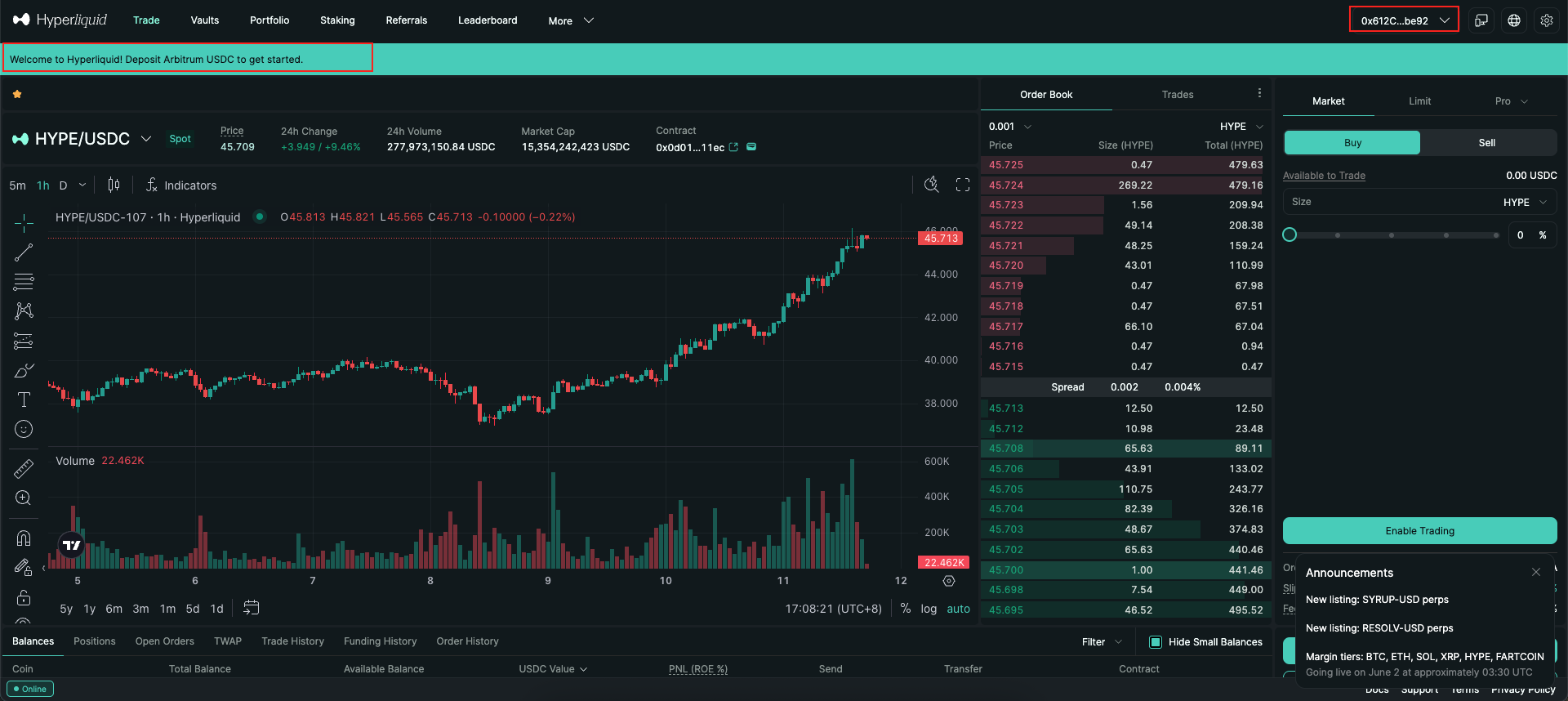
Task: Open the device connection icon in header
Action: [1481, 20]
